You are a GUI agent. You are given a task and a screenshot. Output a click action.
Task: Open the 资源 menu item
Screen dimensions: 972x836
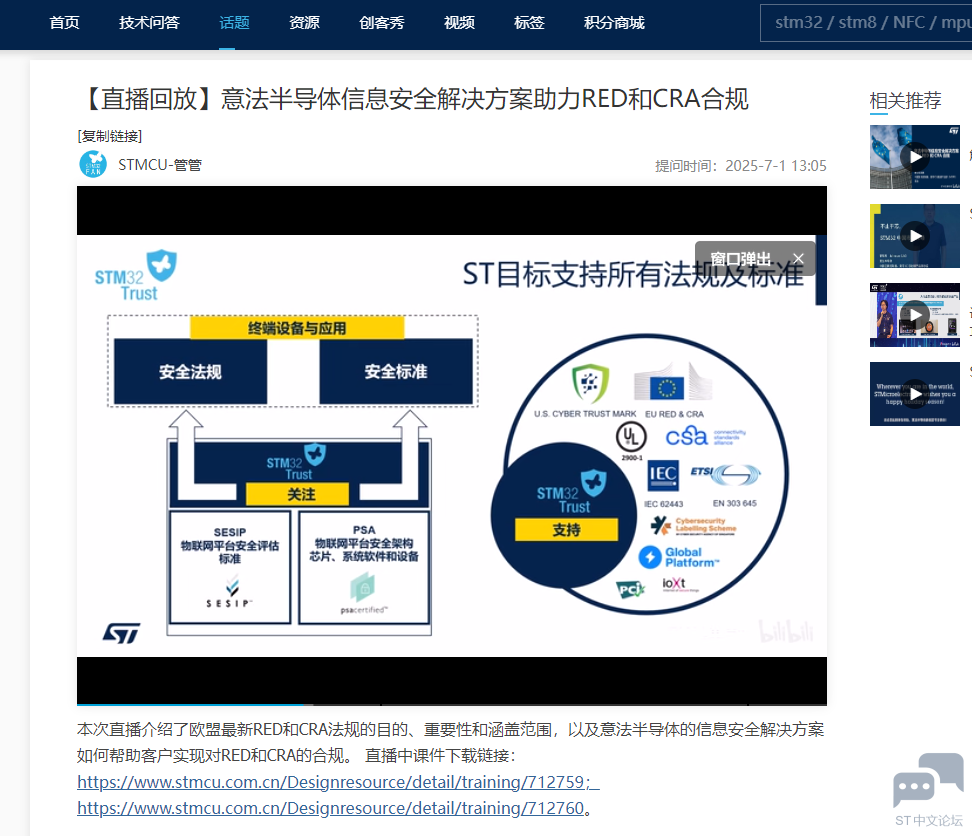(304, 23)
